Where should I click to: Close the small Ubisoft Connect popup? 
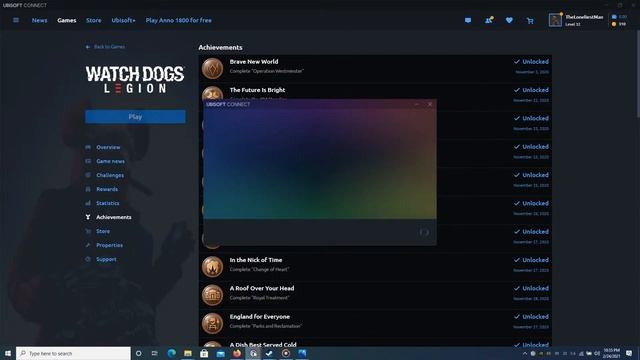pyautogui.click(x=430, y=104)
